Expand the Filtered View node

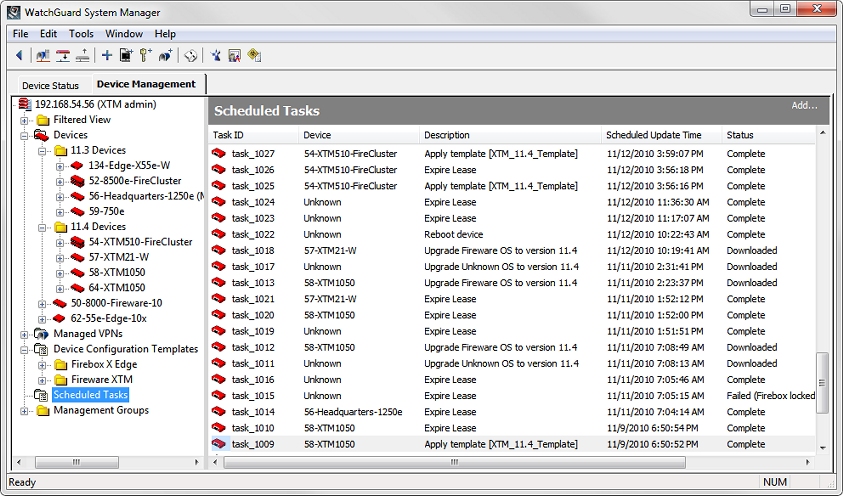point(25,120)
